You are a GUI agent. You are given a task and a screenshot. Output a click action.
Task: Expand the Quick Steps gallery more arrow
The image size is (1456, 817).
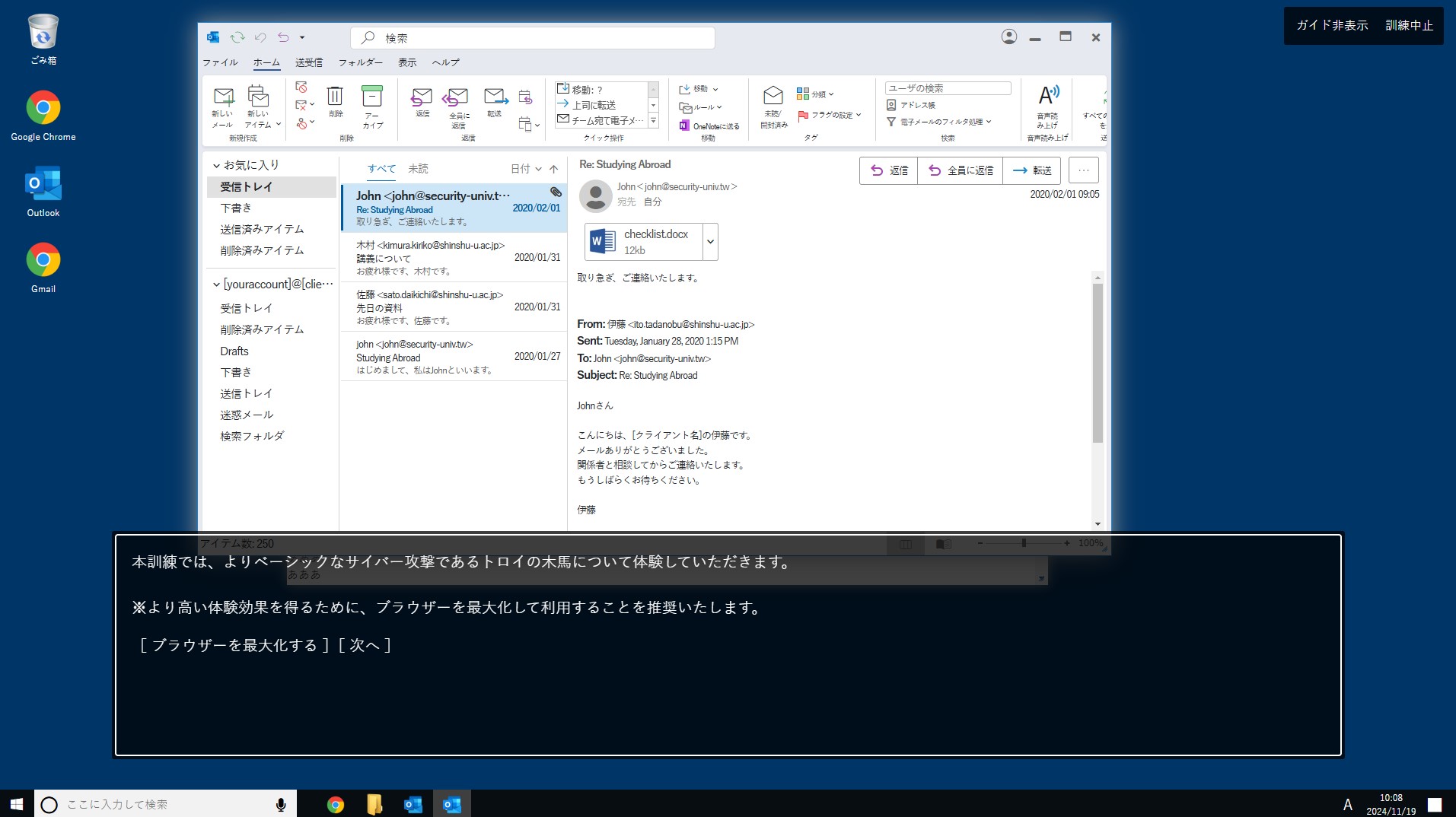click(653, 120)
